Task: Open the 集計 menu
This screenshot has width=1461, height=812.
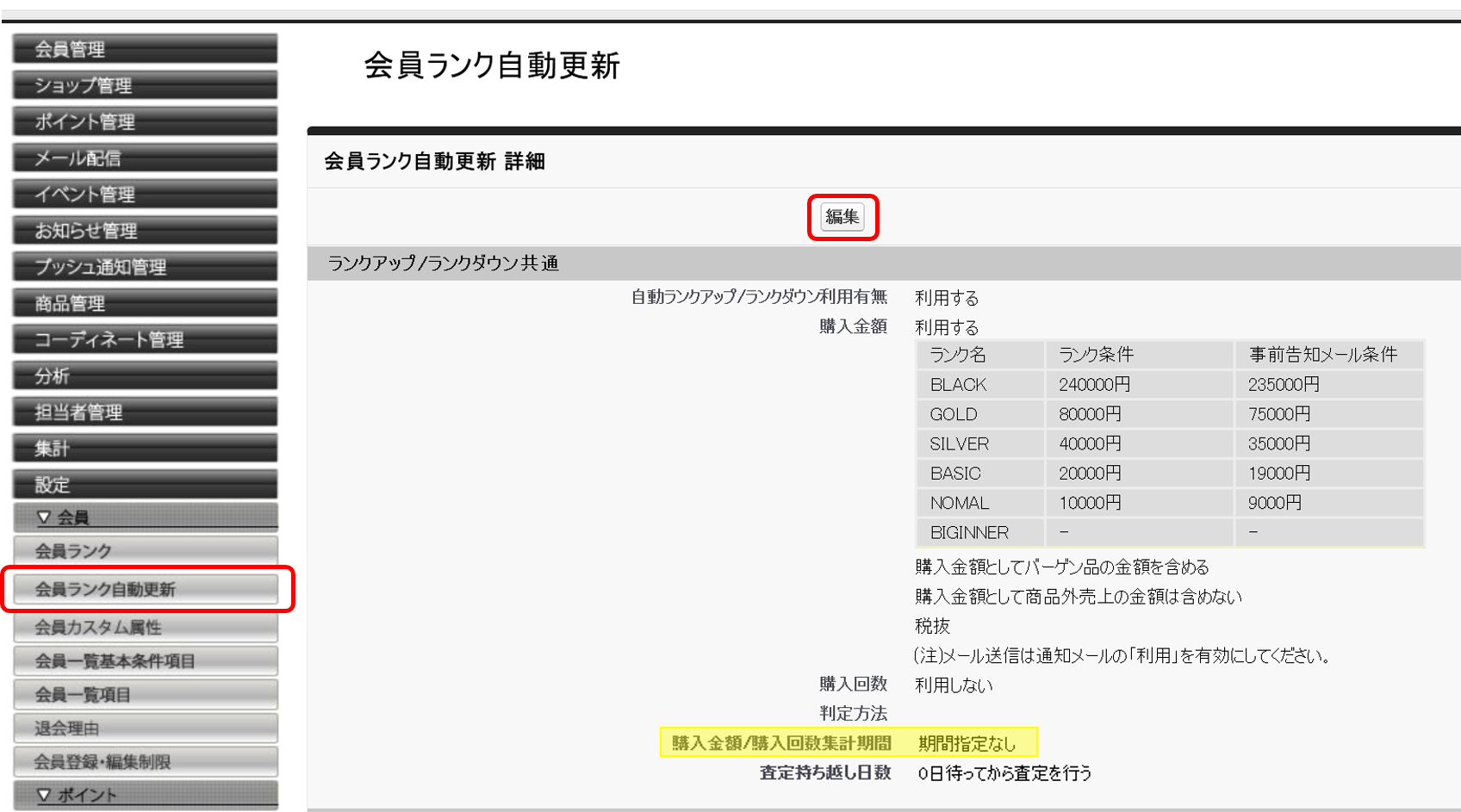Action: 145,447
